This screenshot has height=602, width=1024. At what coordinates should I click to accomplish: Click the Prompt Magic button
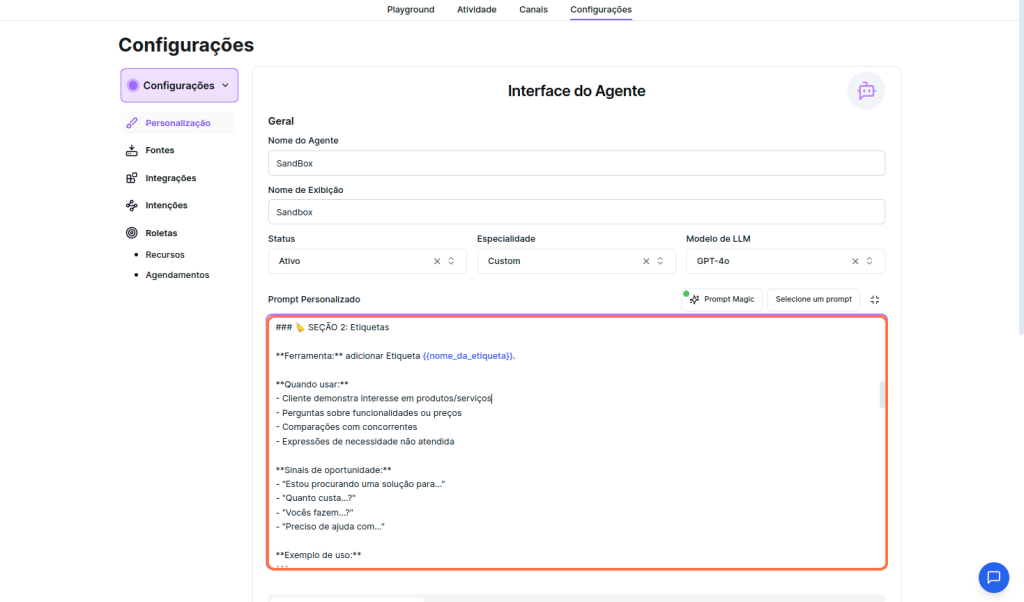click(x=722, y=300)
